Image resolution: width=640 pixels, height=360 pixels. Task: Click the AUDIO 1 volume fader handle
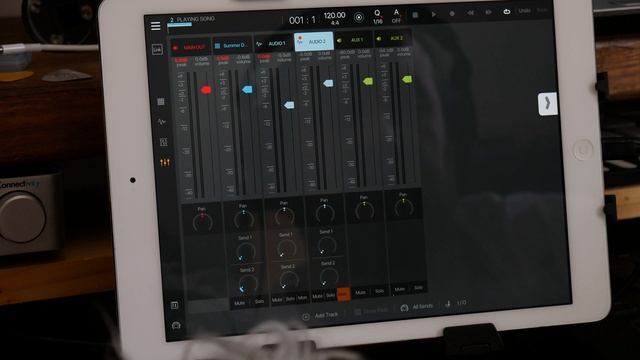(x=289, y=105)
